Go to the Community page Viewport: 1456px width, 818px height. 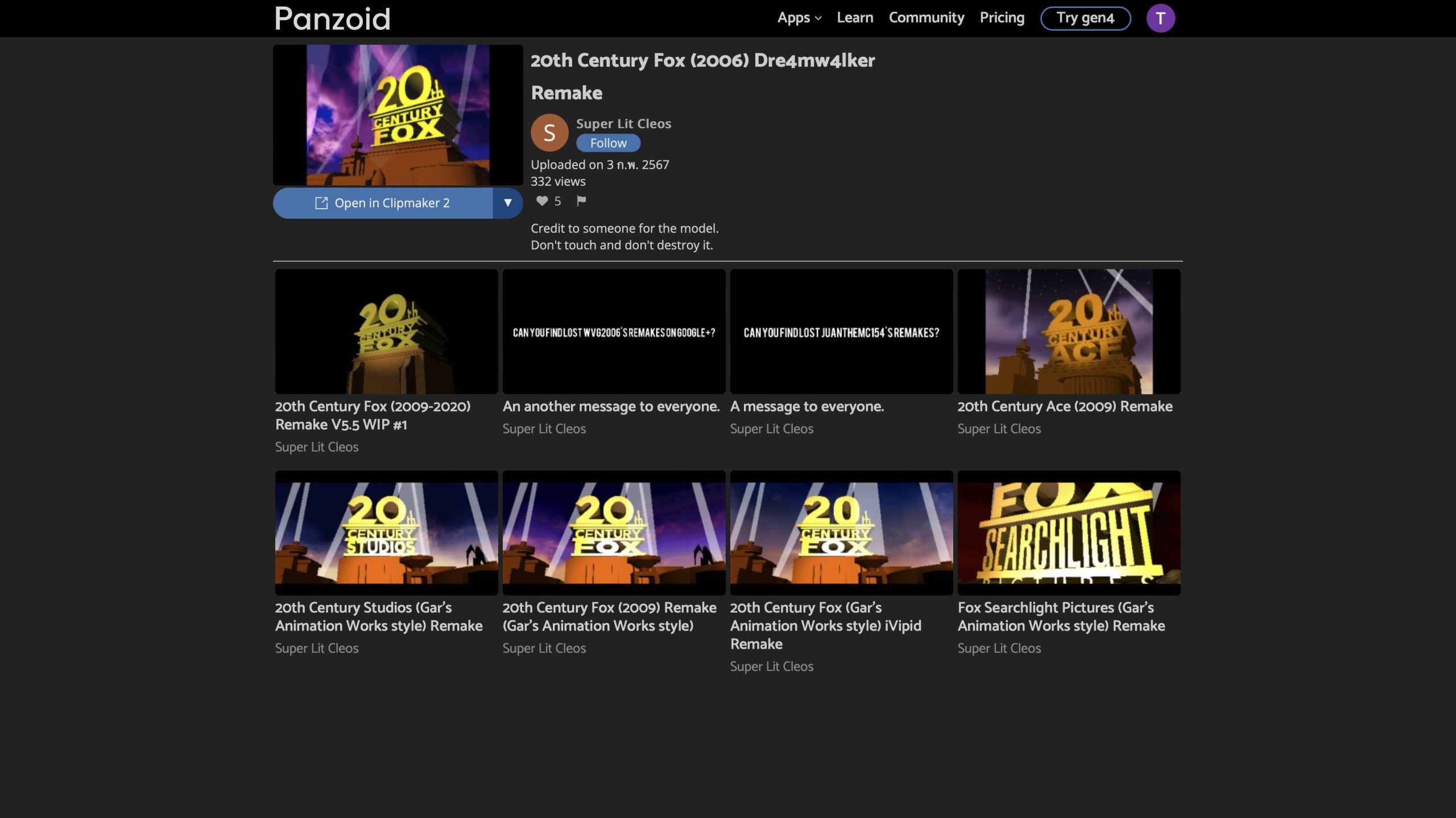click(x=926, y=18)
